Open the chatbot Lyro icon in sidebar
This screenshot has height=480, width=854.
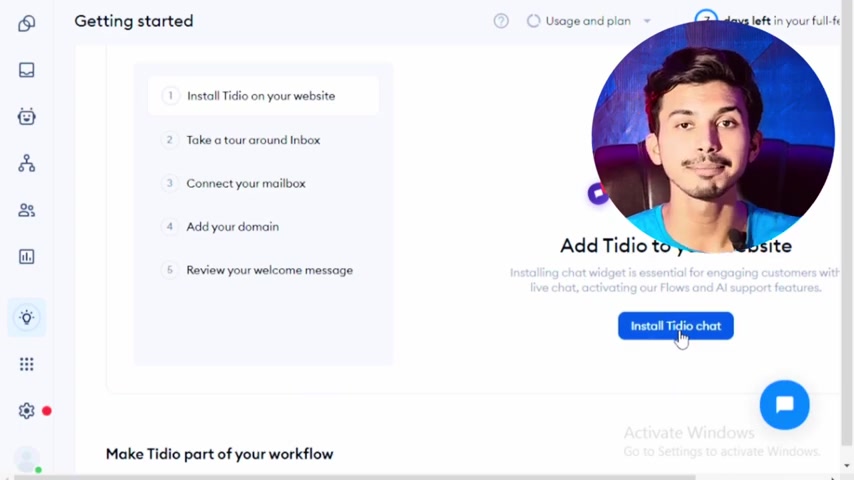tap(26, 116)
